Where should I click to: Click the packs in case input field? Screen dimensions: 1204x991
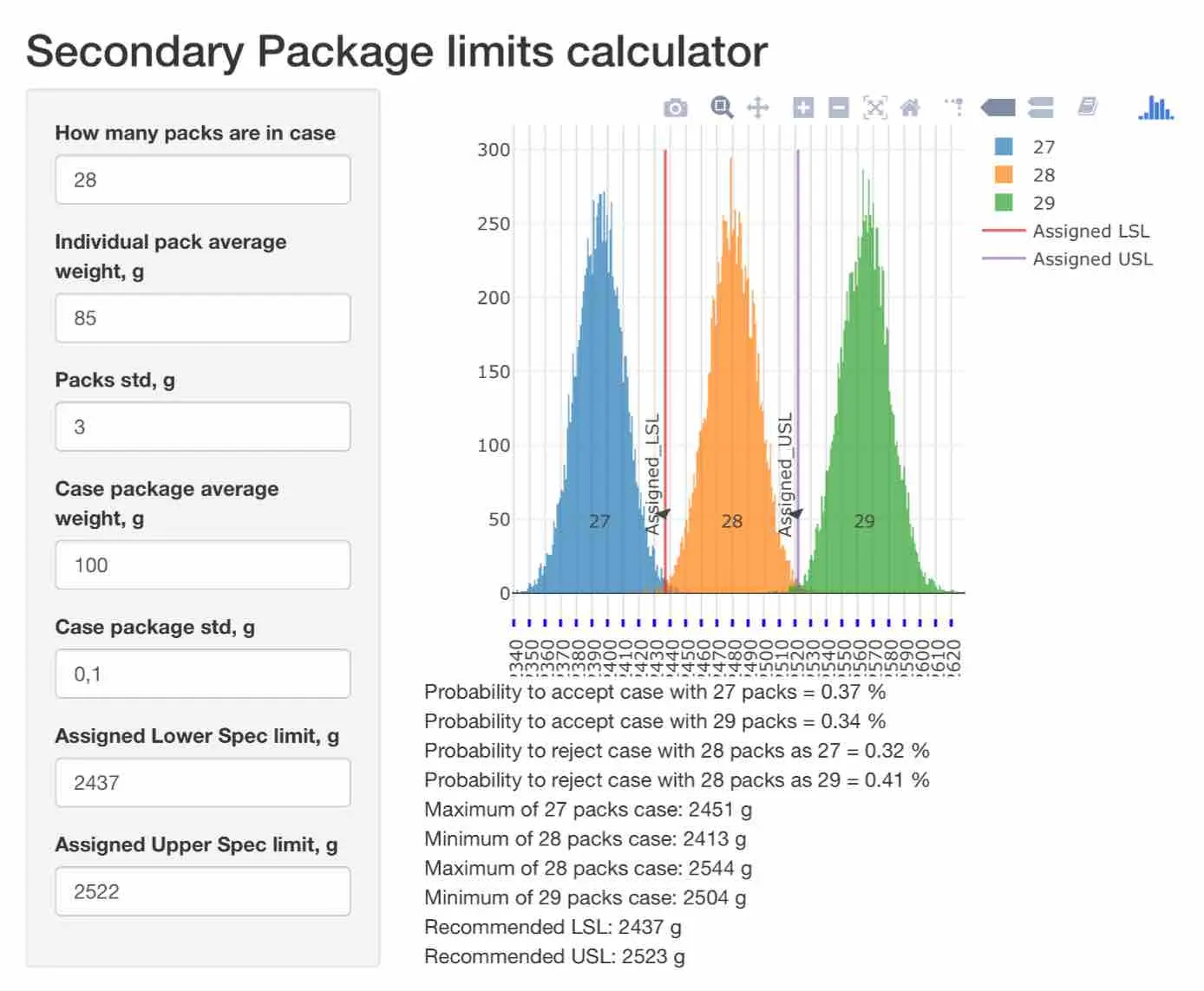[x=203, y=179]
